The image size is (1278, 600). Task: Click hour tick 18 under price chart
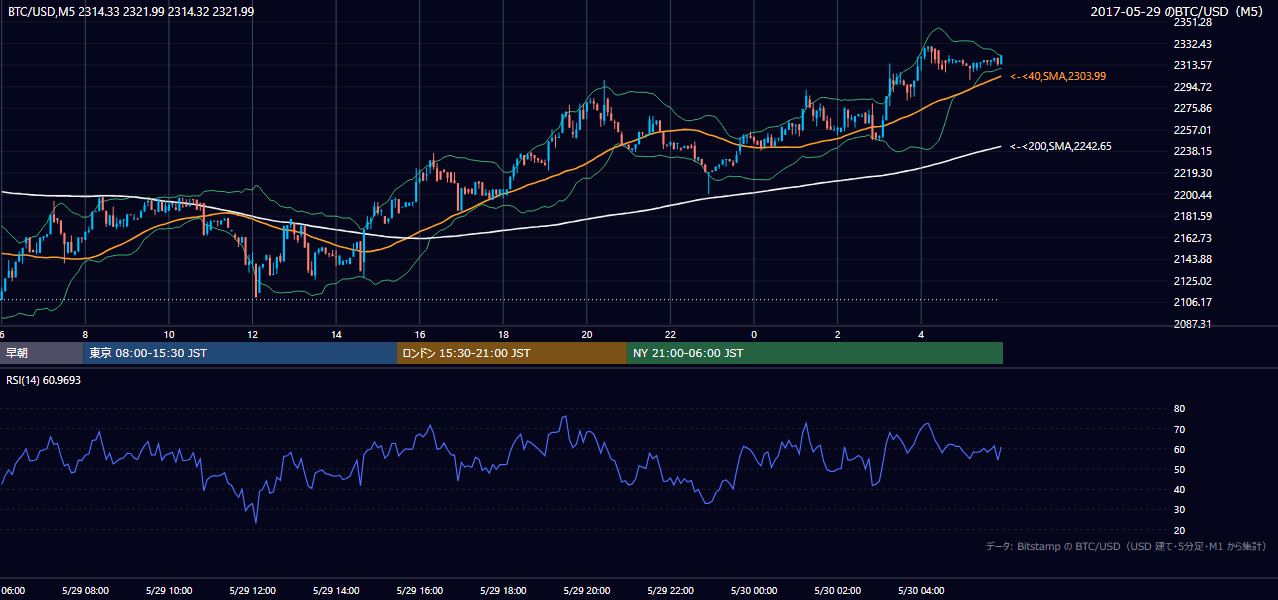pos(503,334)
